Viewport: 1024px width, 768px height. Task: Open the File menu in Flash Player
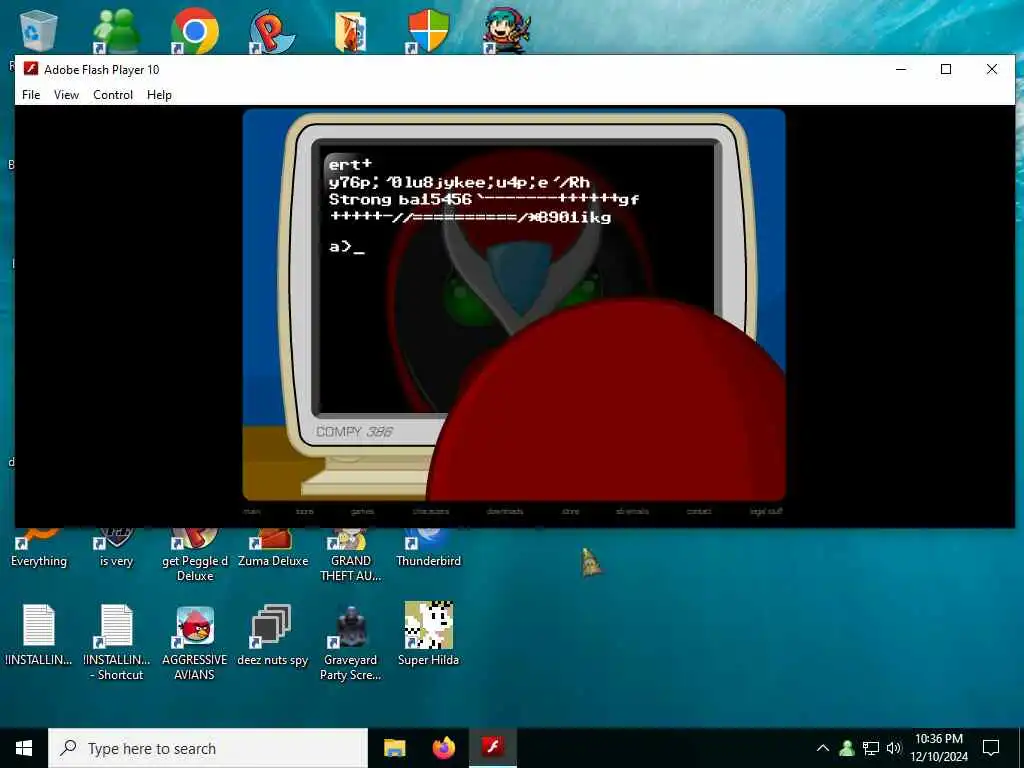[x=31, y=95]
